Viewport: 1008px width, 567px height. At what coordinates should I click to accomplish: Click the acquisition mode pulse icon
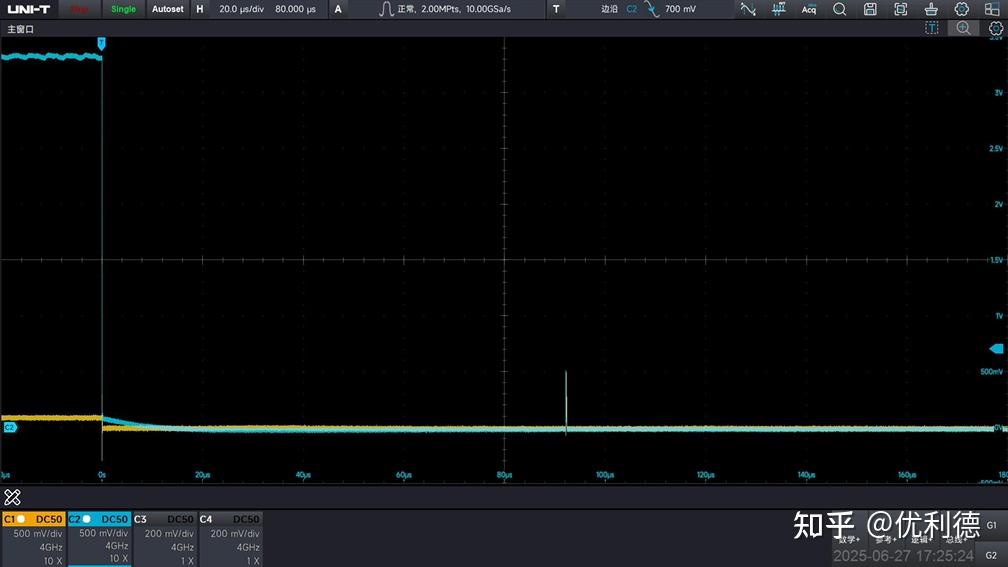[x=386, y=9]
